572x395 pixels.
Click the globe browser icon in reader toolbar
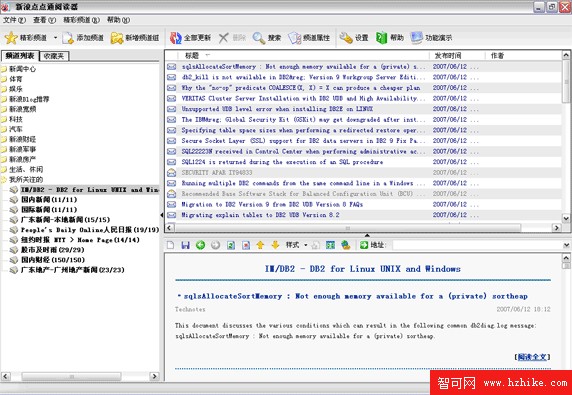(x=345, y=245)
